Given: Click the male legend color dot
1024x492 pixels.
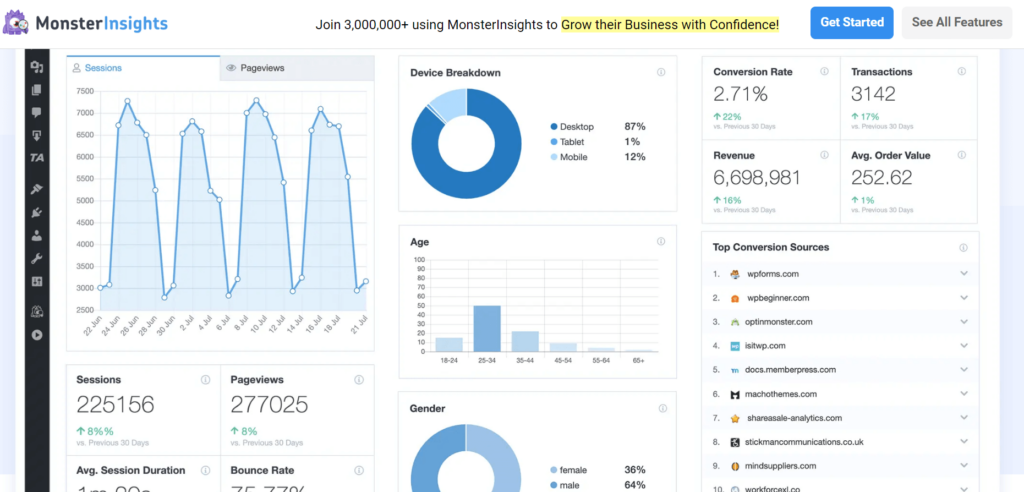Looking at the screenshot, I should 554,485.
